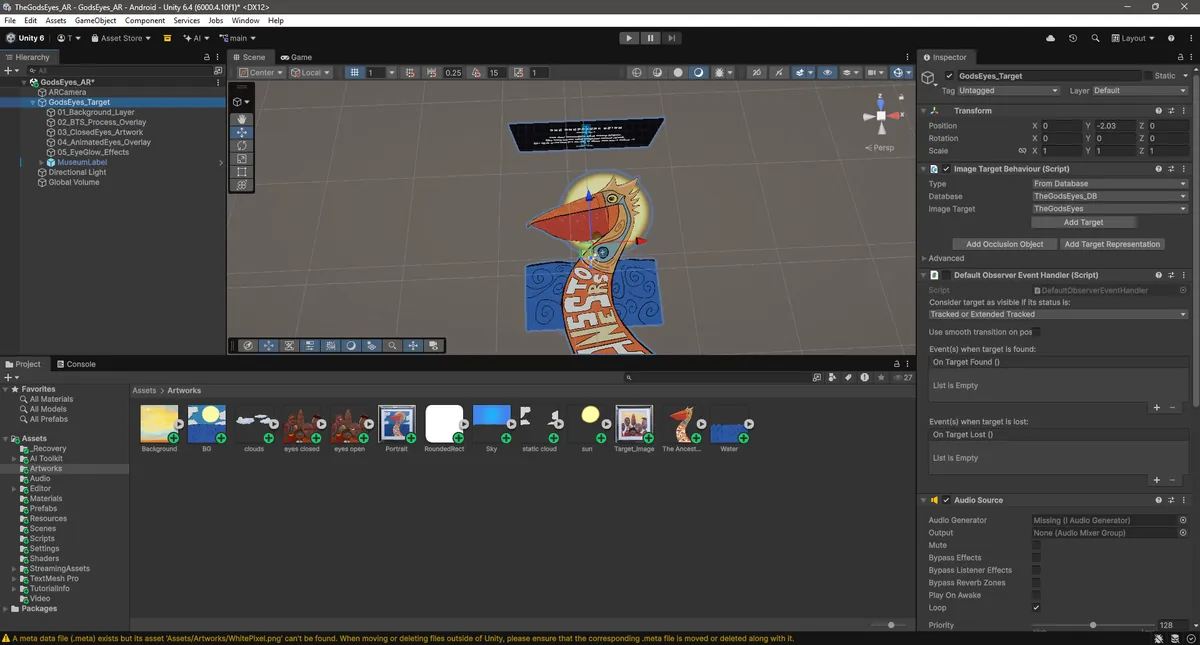Click Add Occlusion Object button

tap(1004, 244)
